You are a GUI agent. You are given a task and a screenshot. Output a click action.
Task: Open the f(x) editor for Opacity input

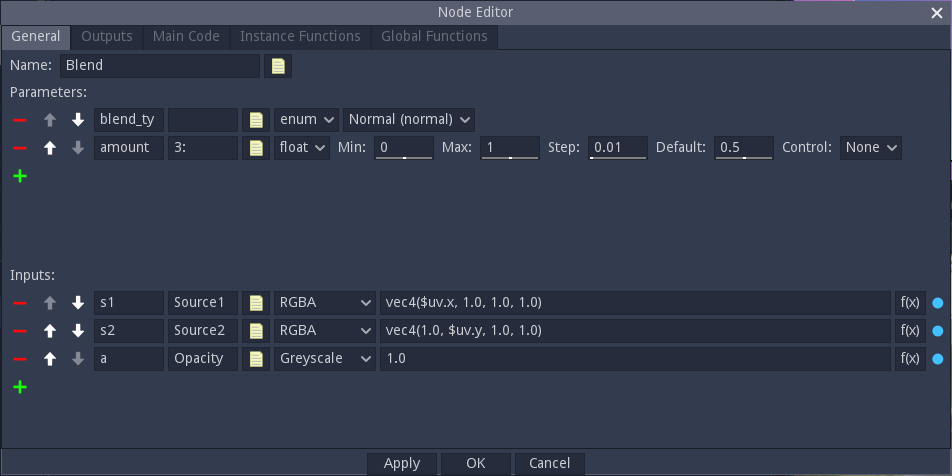910,359
